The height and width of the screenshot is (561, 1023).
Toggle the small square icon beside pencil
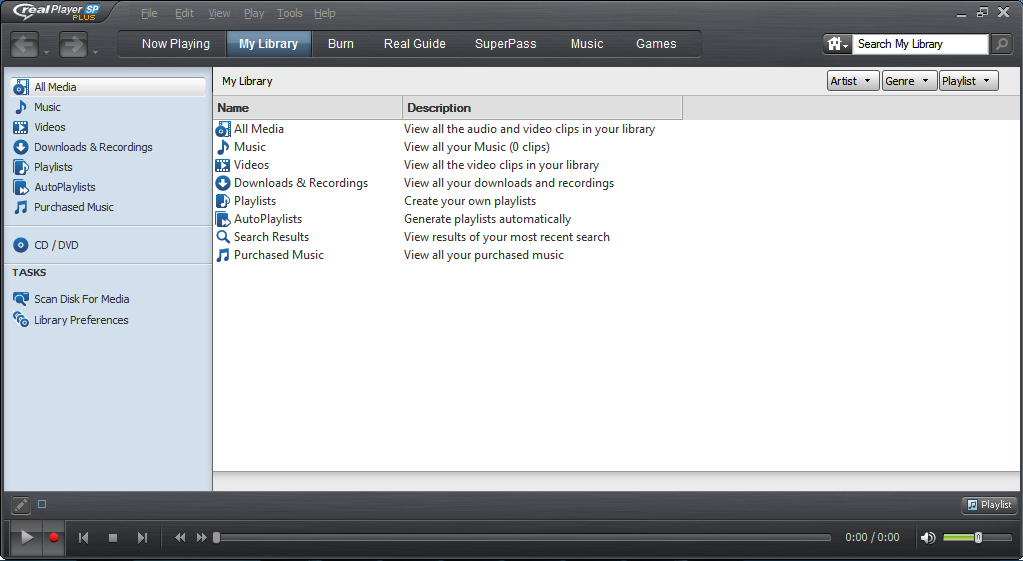click(42, 504)
